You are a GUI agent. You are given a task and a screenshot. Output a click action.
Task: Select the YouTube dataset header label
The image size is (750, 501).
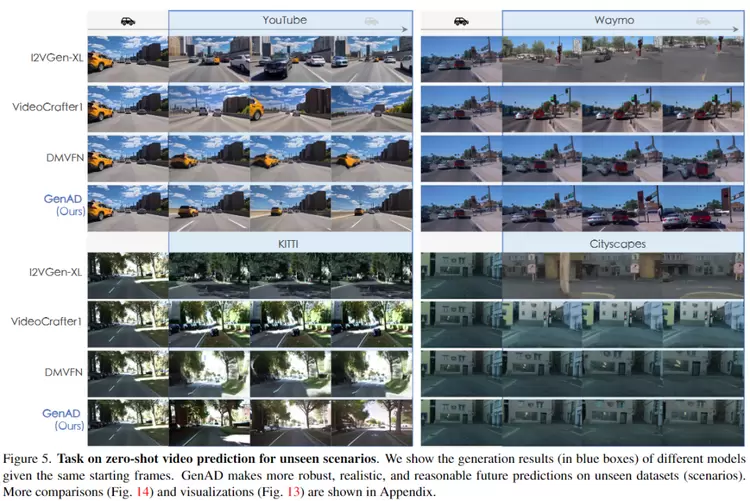pyautogui.click(x=285, y=20)
